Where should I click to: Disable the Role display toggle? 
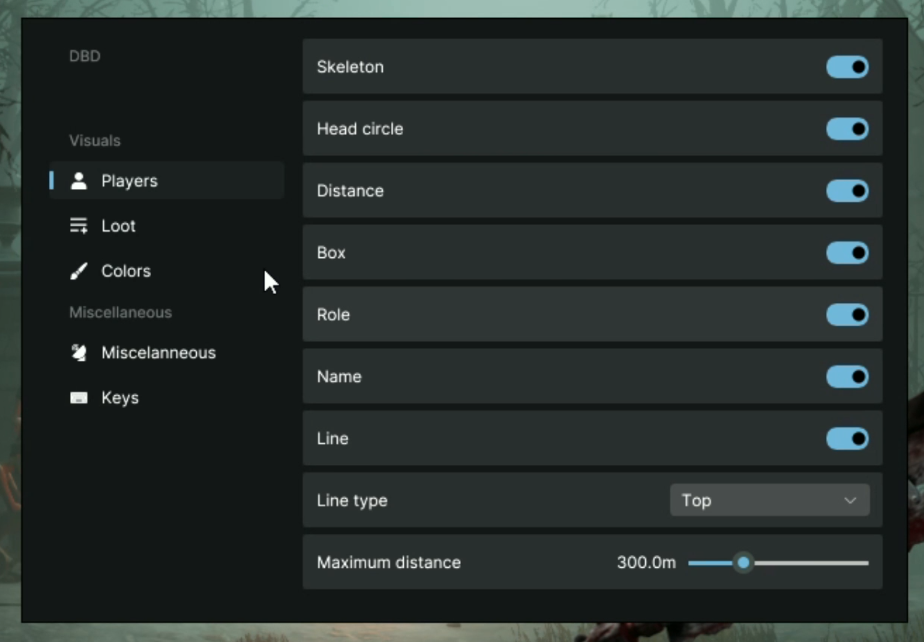tap(847, 315)
